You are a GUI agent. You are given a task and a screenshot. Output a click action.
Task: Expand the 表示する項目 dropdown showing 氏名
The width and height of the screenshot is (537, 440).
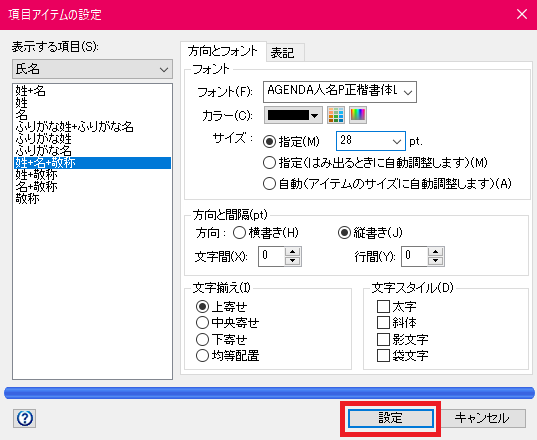tap(92, 69)
